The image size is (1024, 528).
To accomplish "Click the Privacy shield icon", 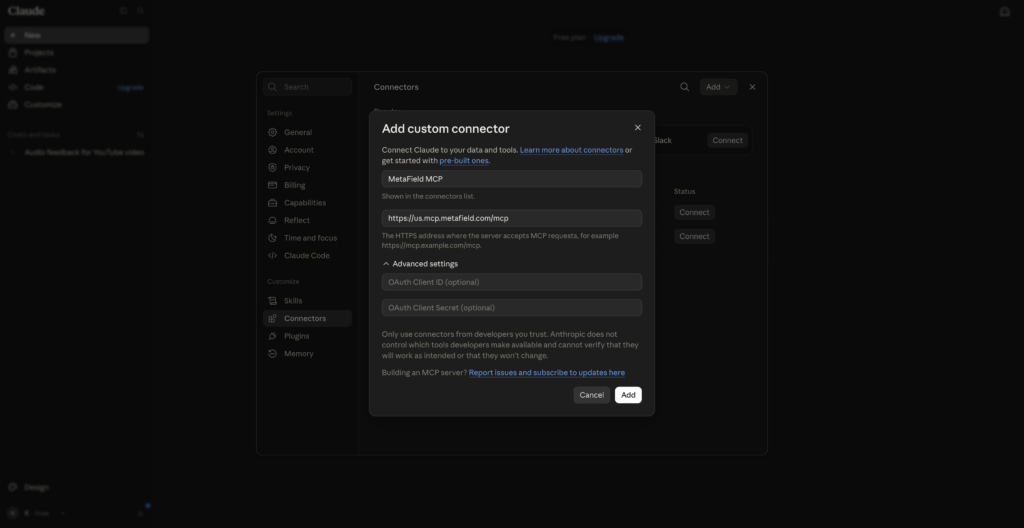I will tap(272, 167).
